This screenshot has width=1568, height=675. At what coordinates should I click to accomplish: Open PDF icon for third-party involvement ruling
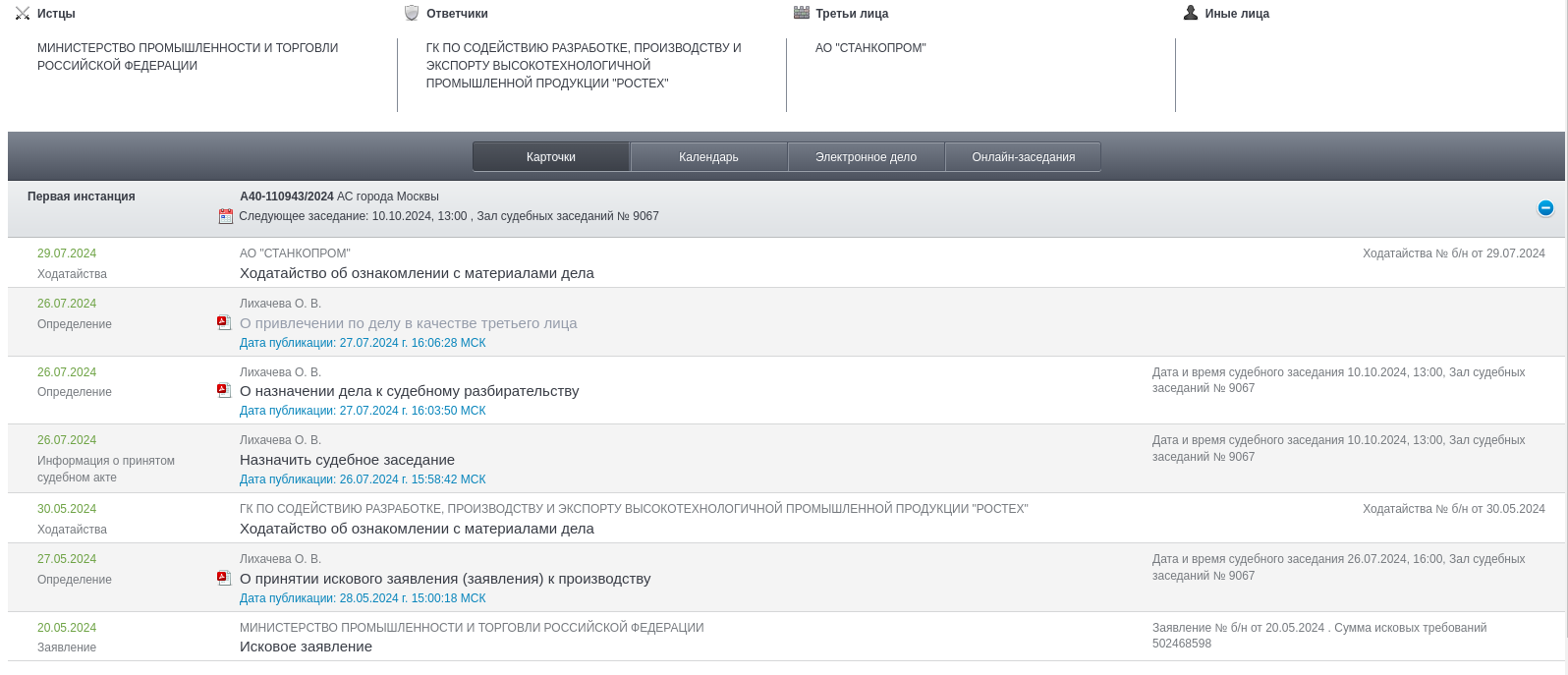coord(224,323)
